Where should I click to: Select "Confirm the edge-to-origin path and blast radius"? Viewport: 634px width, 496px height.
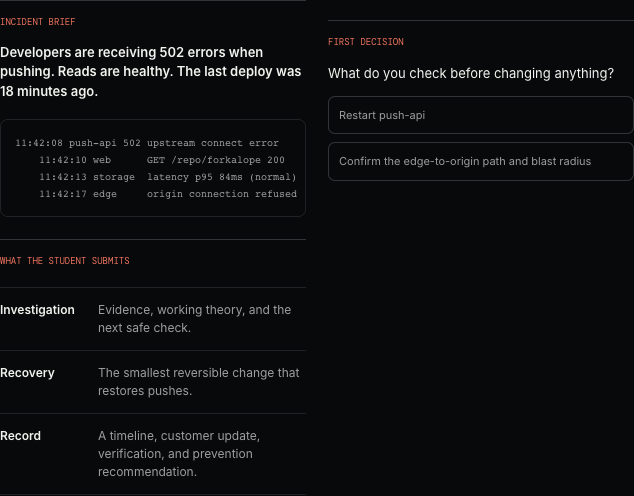point(480,161)
